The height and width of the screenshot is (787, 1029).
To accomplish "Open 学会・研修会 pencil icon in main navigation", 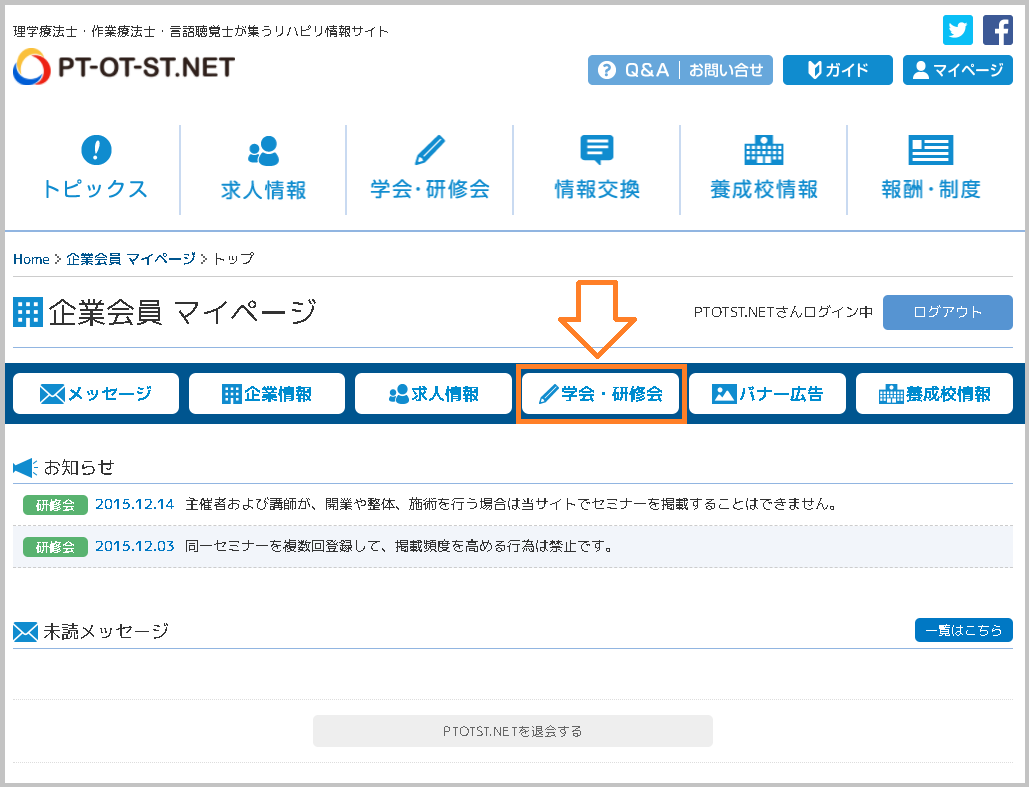I will tap(430, 151).
